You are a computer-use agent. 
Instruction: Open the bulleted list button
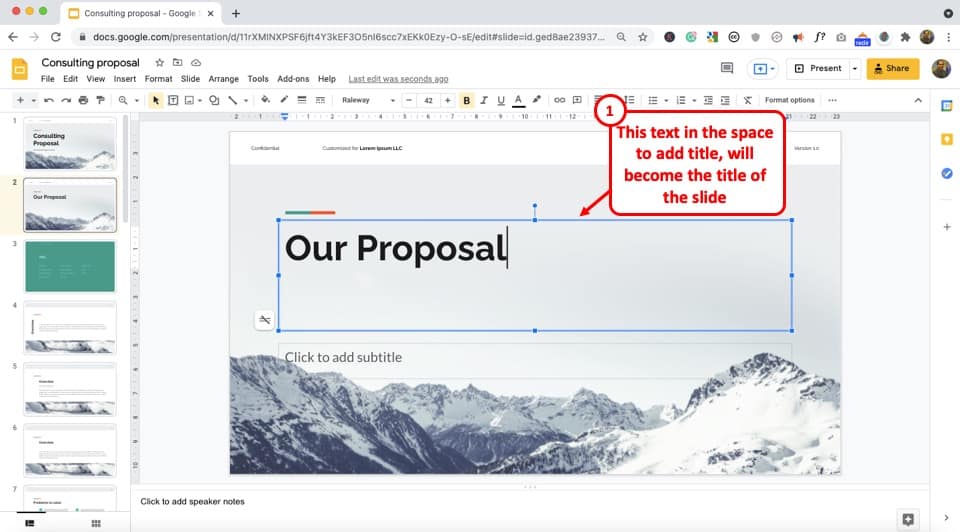653,100
